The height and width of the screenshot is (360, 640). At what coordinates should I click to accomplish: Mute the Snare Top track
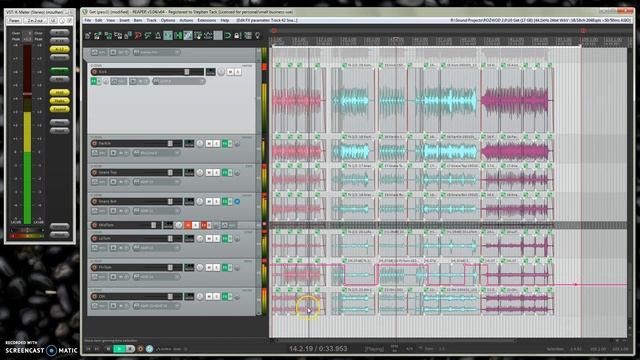pos(209,173)
